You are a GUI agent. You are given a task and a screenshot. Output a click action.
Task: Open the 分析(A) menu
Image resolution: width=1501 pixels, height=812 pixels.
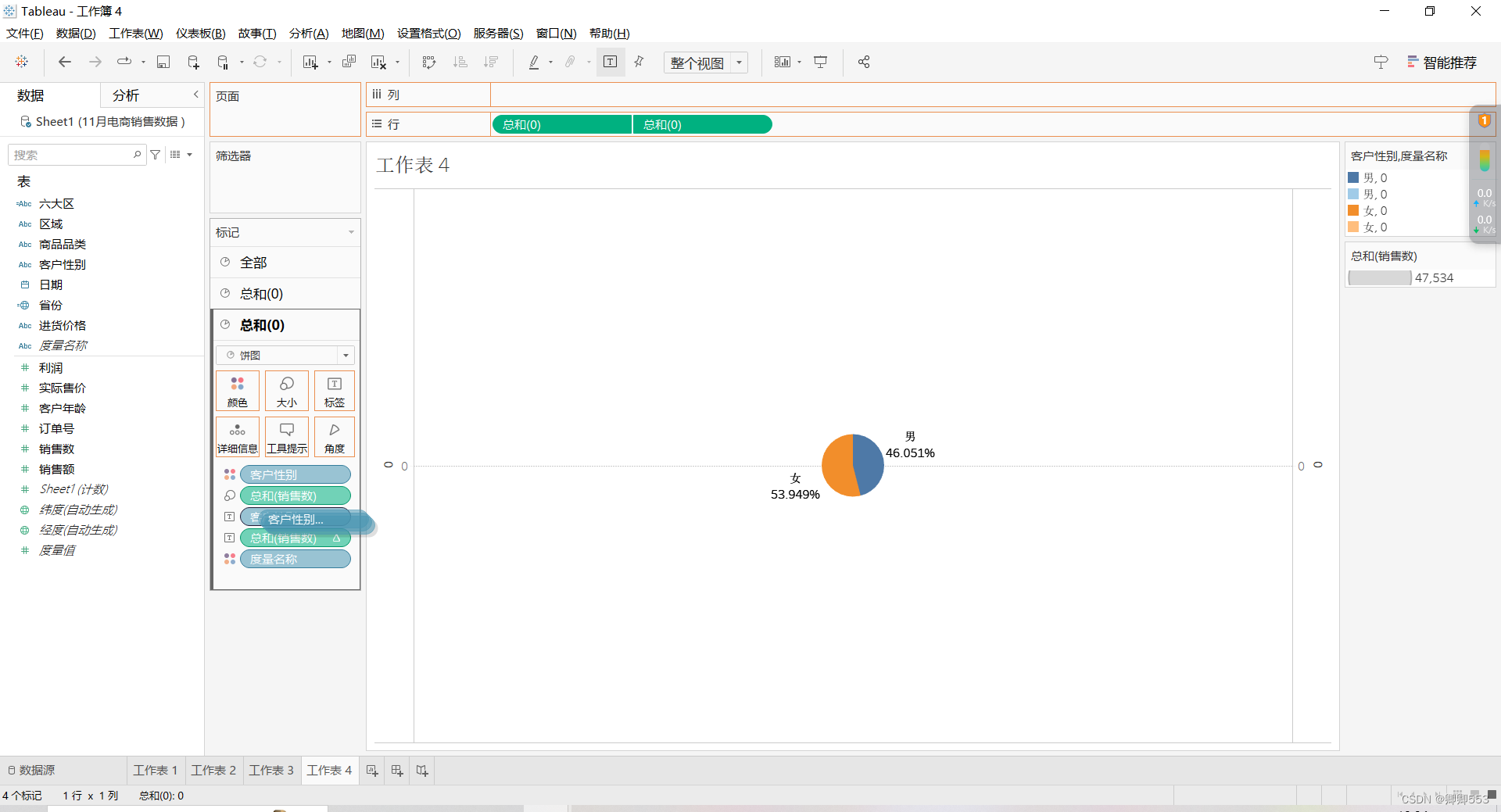(x=309, y=33)
